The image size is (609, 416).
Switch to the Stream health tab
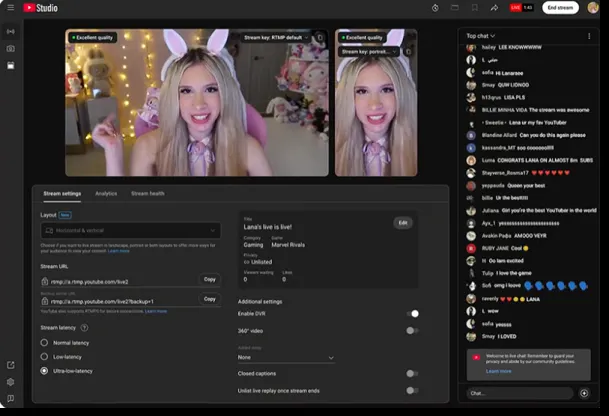[148, 193]
